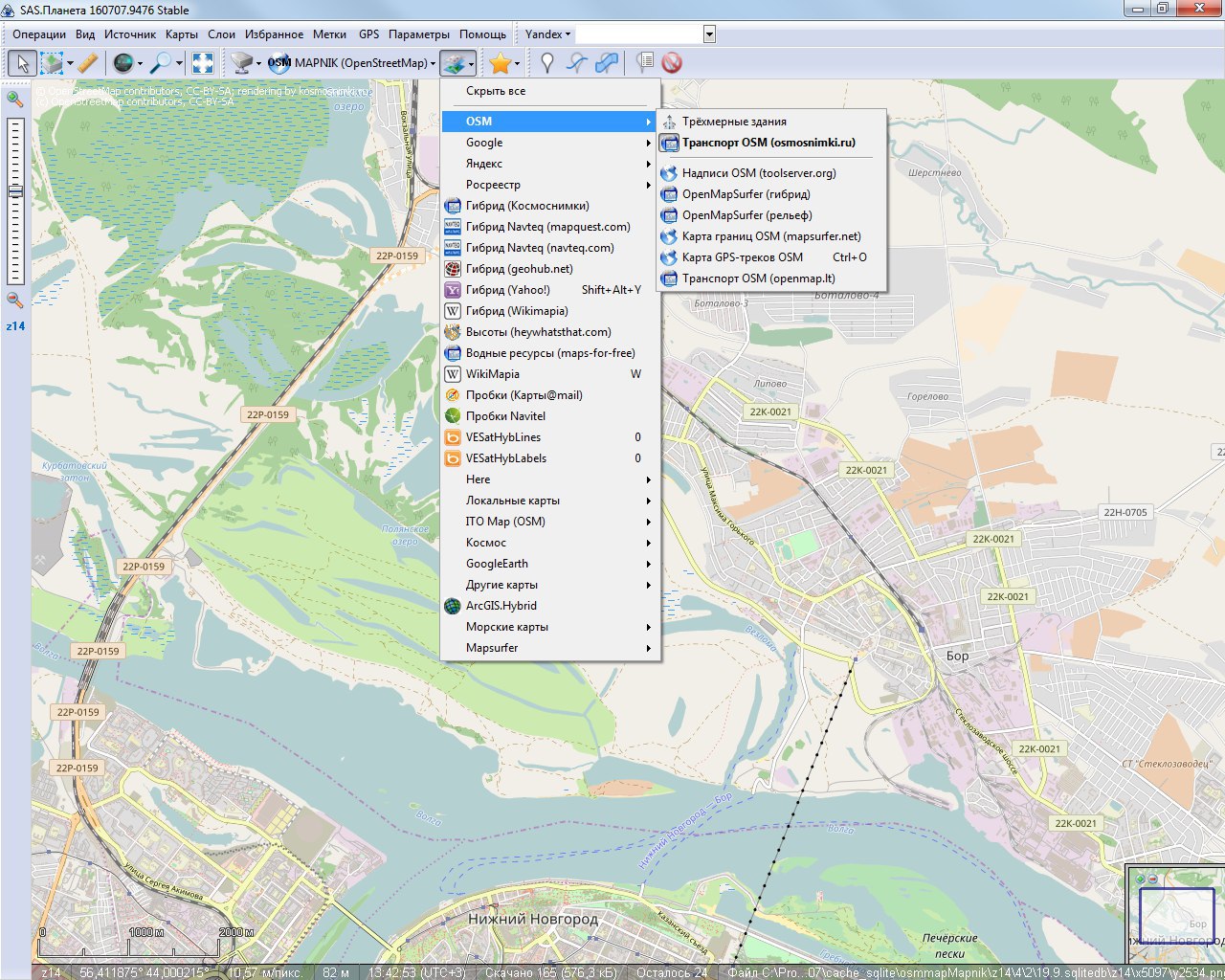
Task: Toggle OpenMapSurfer (гибрид) layer
Action: (771, 194)
